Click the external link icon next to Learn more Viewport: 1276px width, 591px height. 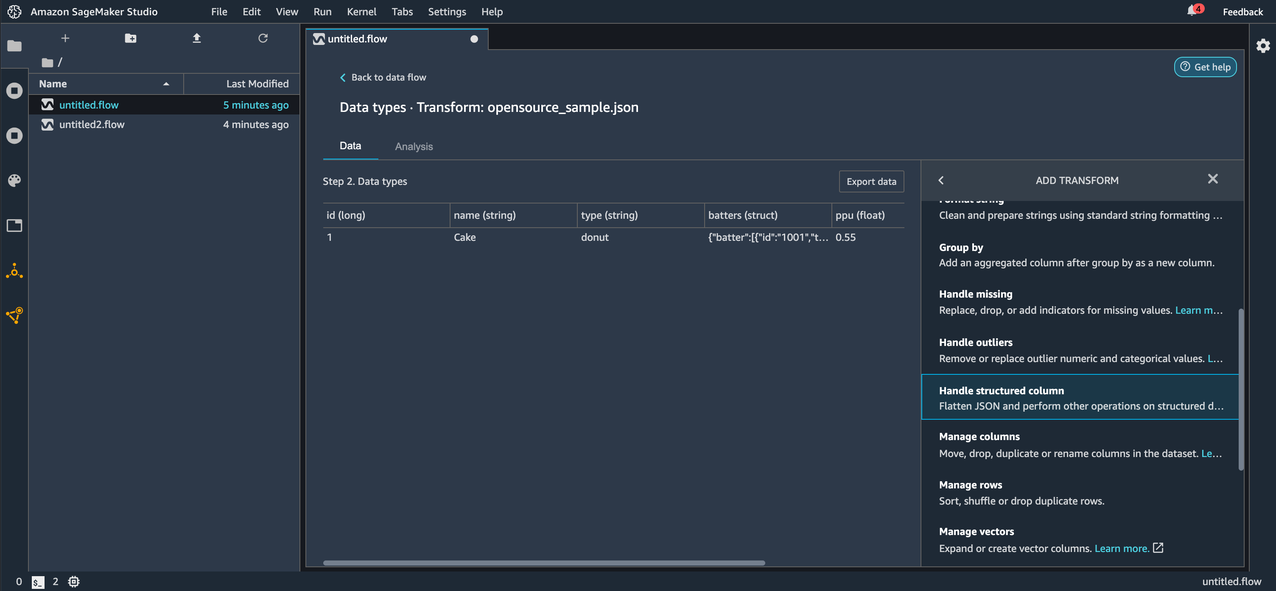coord(1158,548)
